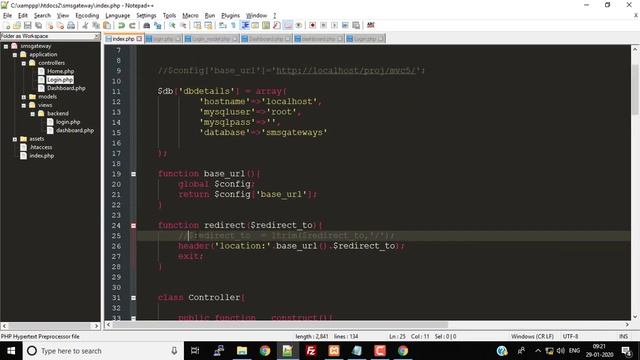Screen dimensions: 640x360
Task: Select index.php in the workspace tree
Action: click(x=42, y=156)
